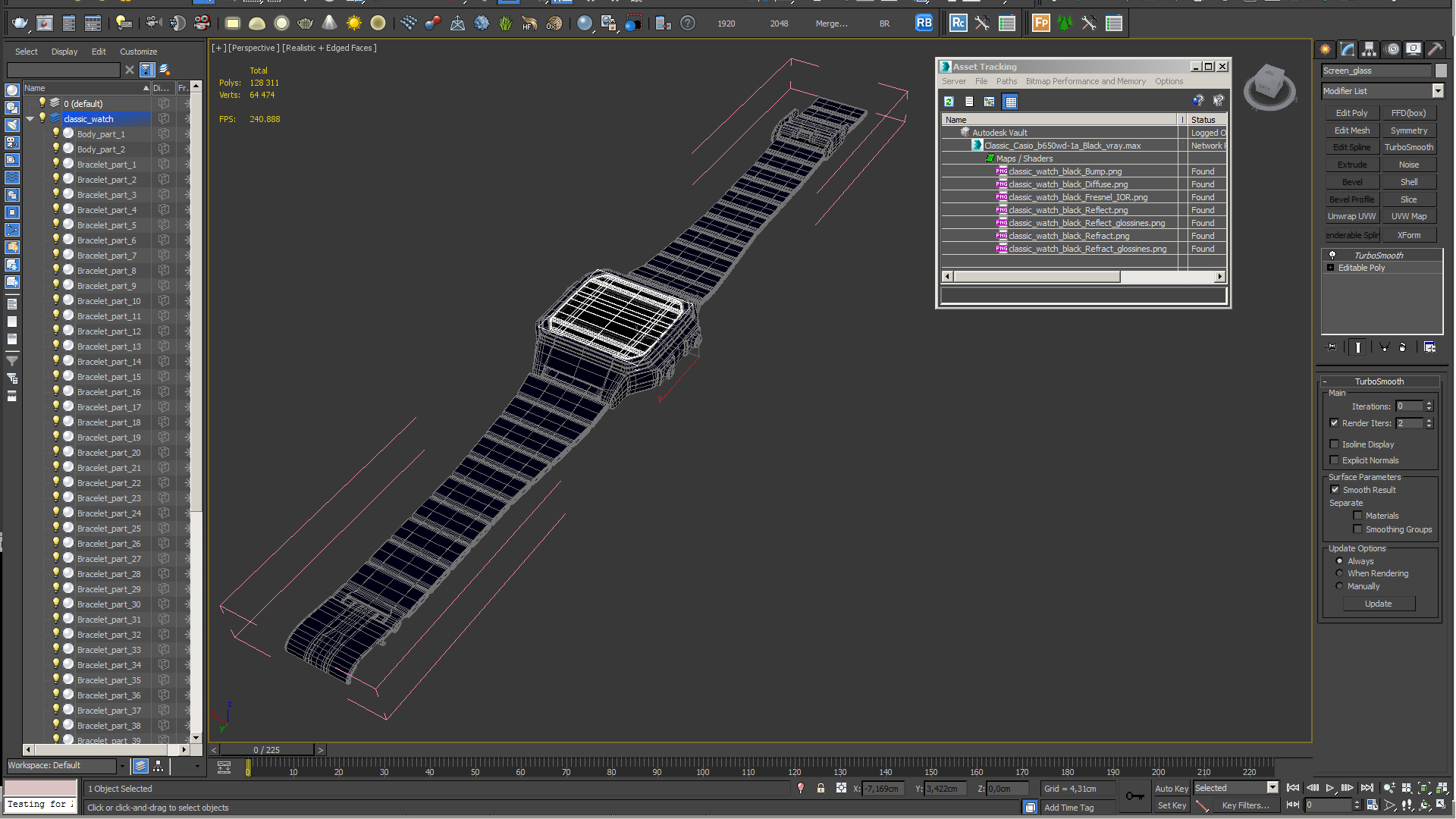Viewport: 1456px width, 819px height.
Task: Click the Play Animation button
Action: coord(1330,789)
